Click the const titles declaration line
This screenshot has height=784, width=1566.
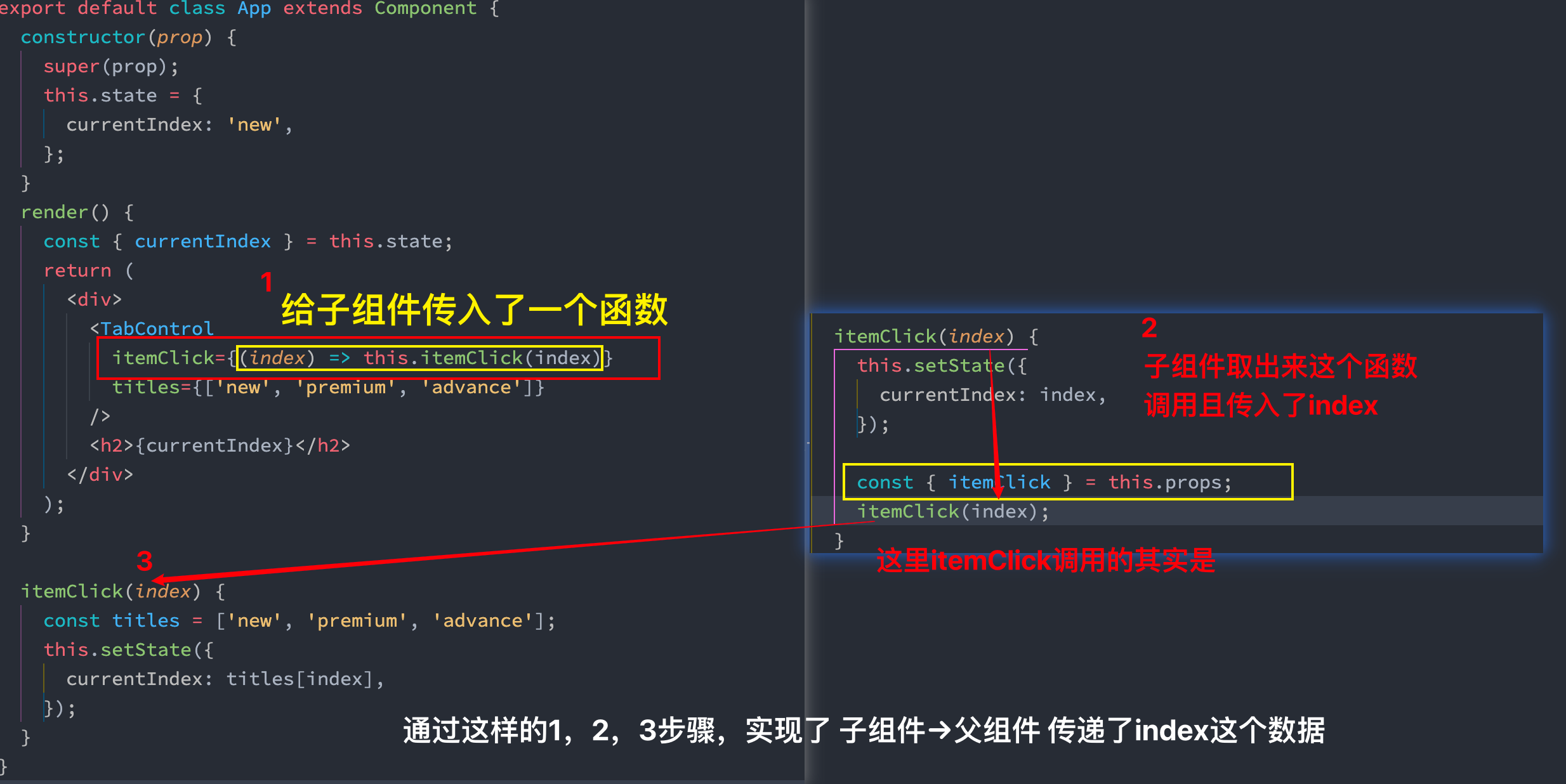coord(298,621)
